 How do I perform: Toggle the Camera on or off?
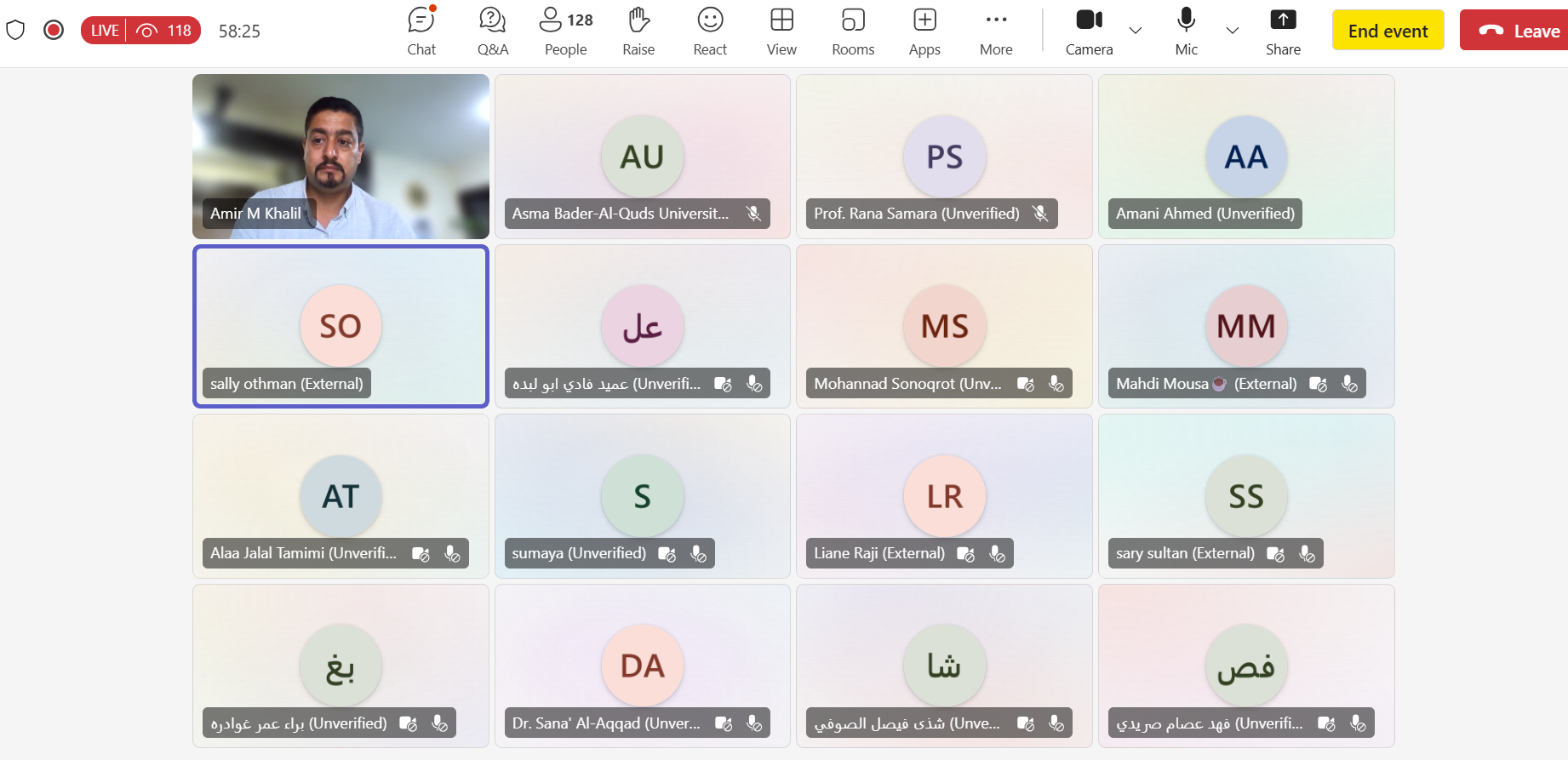click(1089, 31)
